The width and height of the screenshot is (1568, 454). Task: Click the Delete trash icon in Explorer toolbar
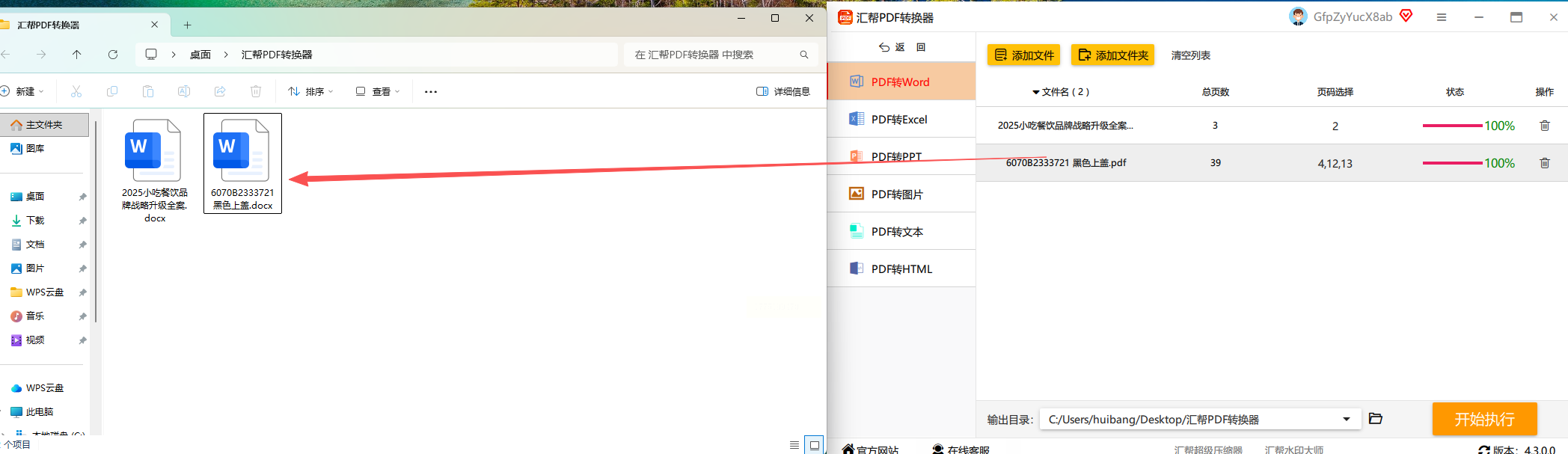click(x=256, y=91)
